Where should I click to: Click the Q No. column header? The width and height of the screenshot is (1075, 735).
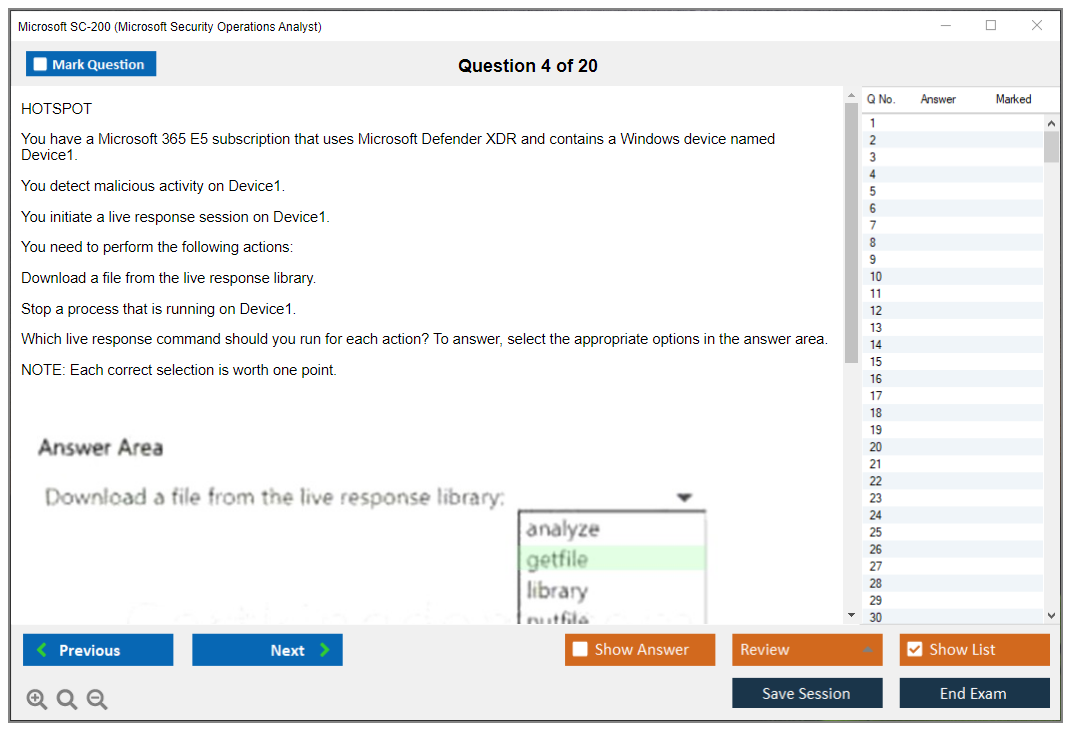880,99
